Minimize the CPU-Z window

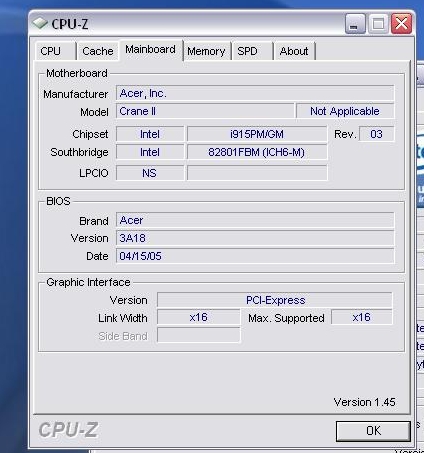355,24
